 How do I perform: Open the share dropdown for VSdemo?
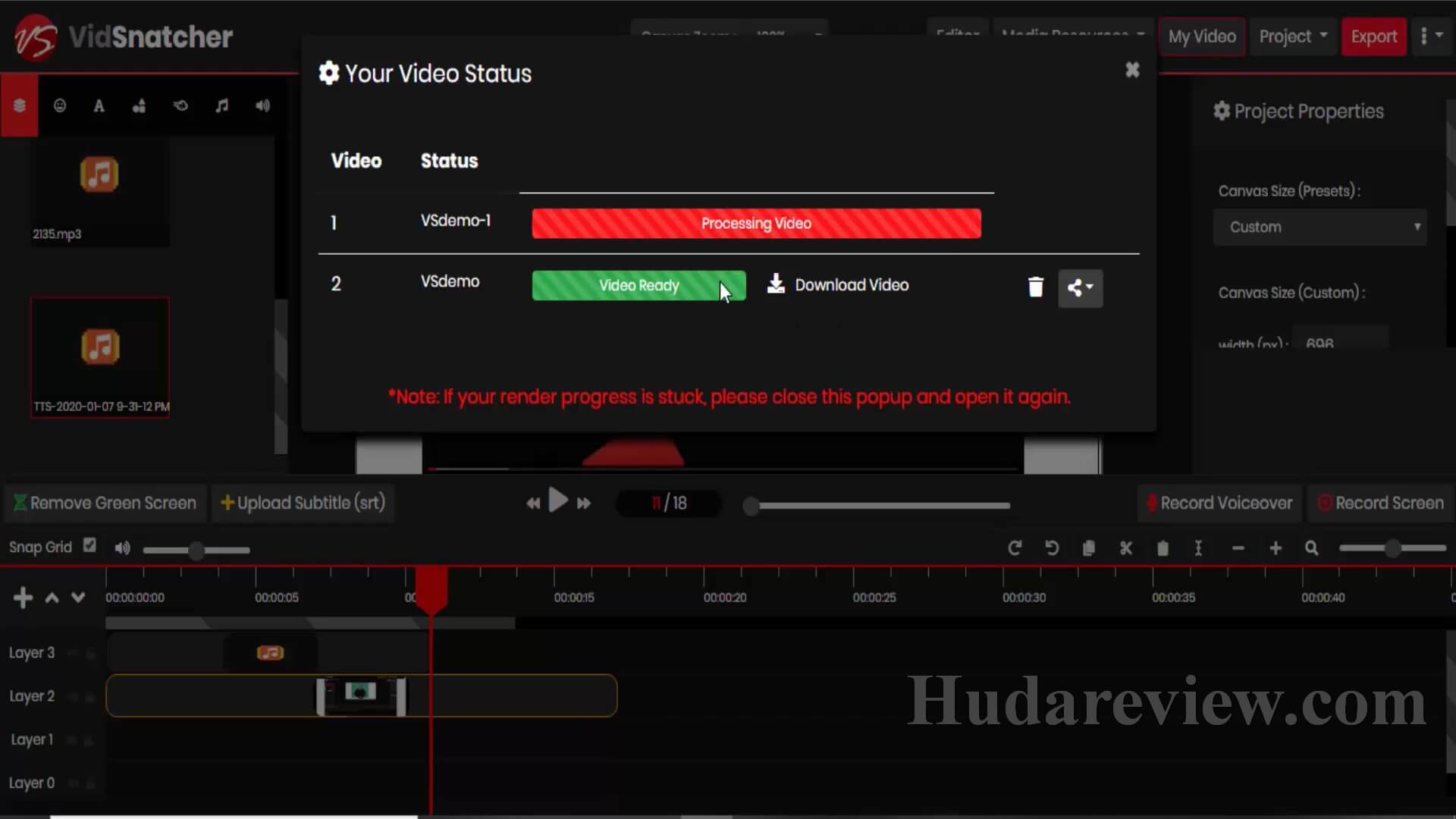pos(1080,287)
